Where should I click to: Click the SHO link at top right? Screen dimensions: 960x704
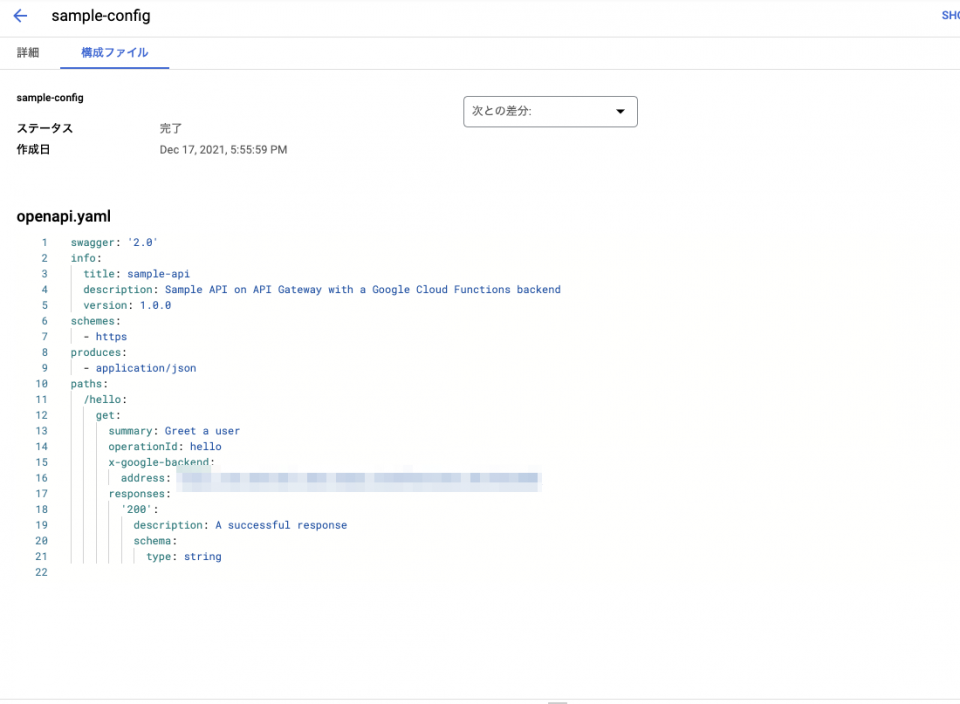950,15
